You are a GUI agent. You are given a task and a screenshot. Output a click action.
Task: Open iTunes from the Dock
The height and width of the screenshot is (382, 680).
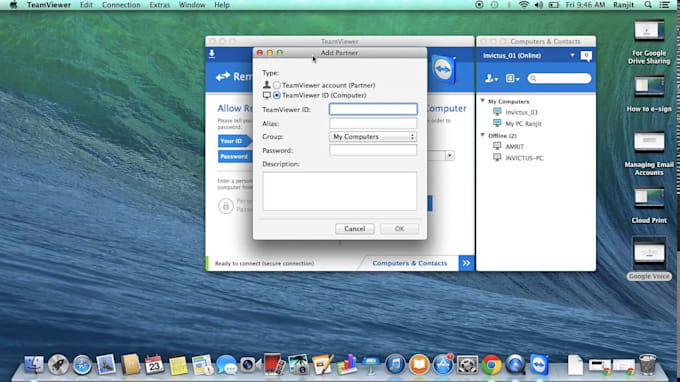coord(395,365)
